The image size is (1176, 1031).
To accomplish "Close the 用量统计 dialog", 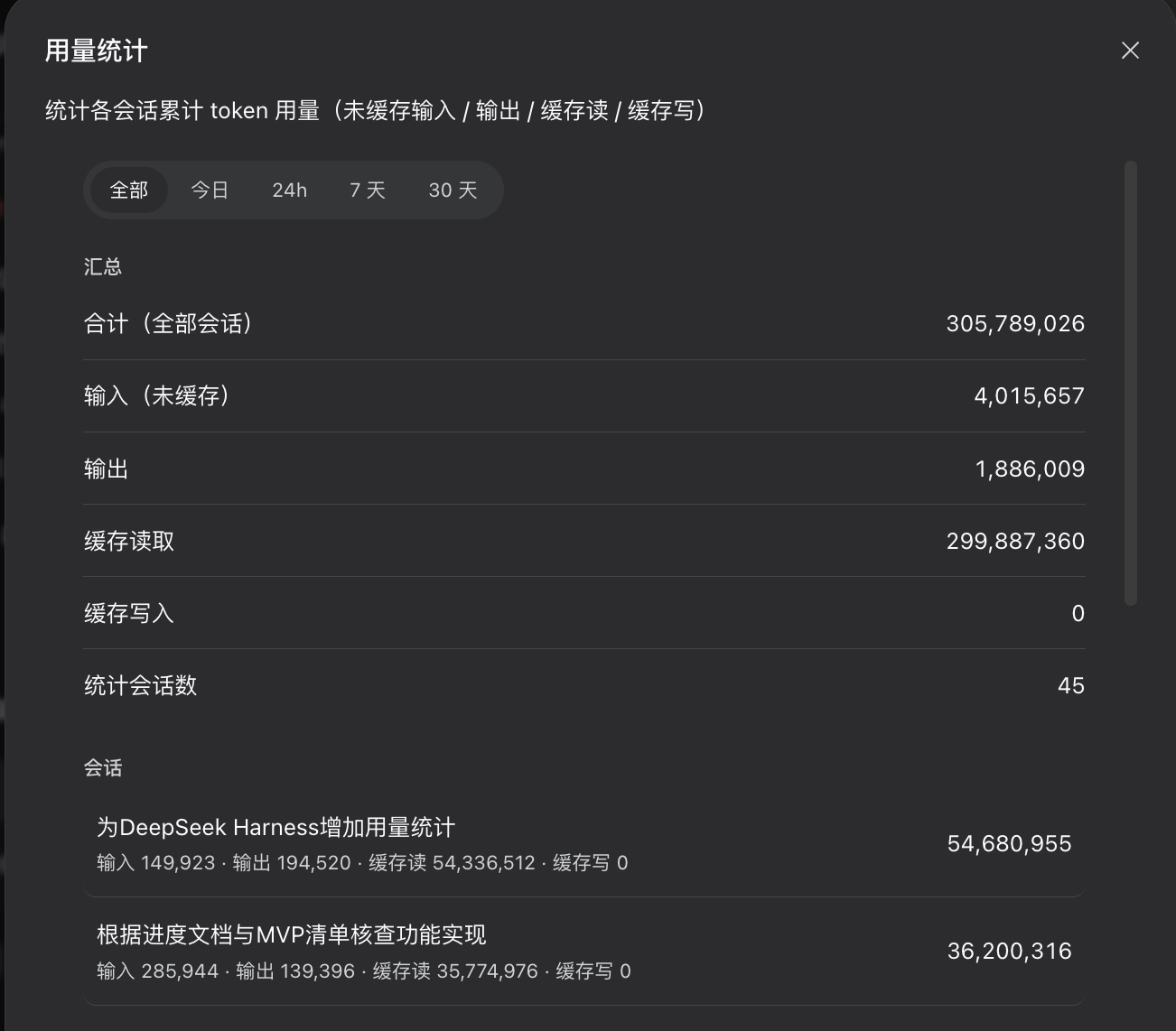I will coord(1130,51).
